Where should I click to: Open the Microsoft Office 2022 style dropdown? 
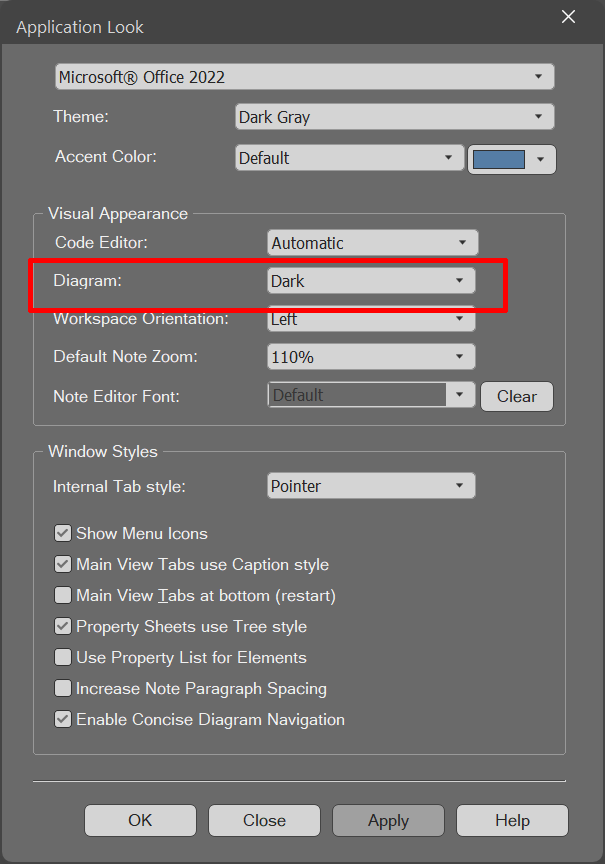tap(304, 77)
